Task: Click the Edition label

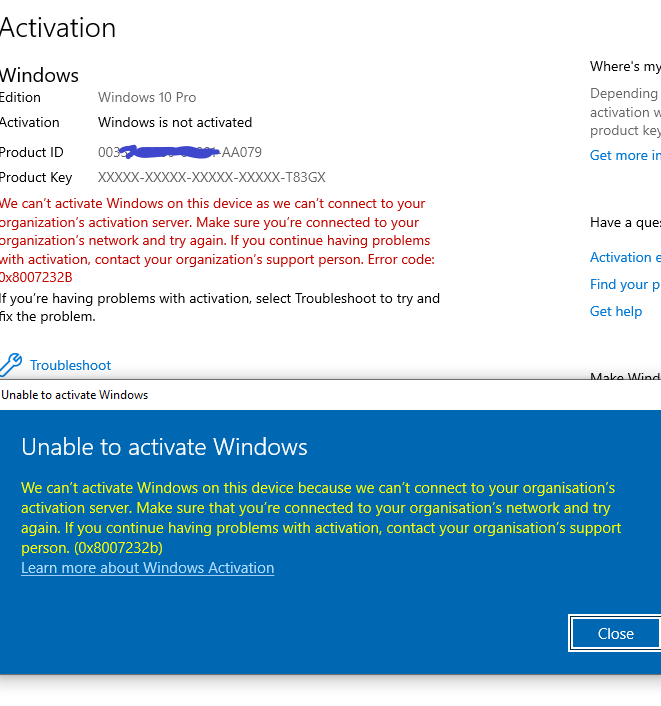Action: [x=20, y=97]
